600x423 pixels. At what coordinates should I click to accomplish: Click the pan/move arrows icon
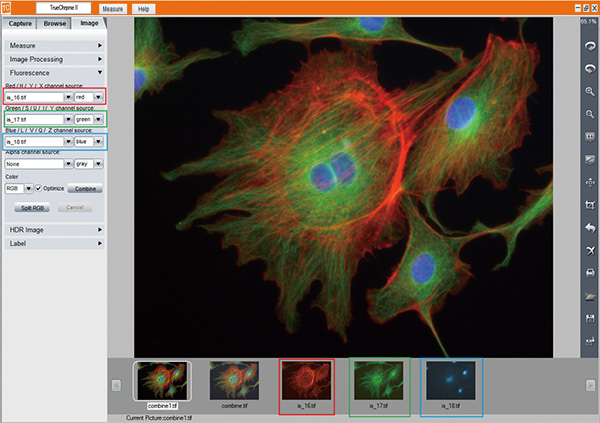[588, 182]
